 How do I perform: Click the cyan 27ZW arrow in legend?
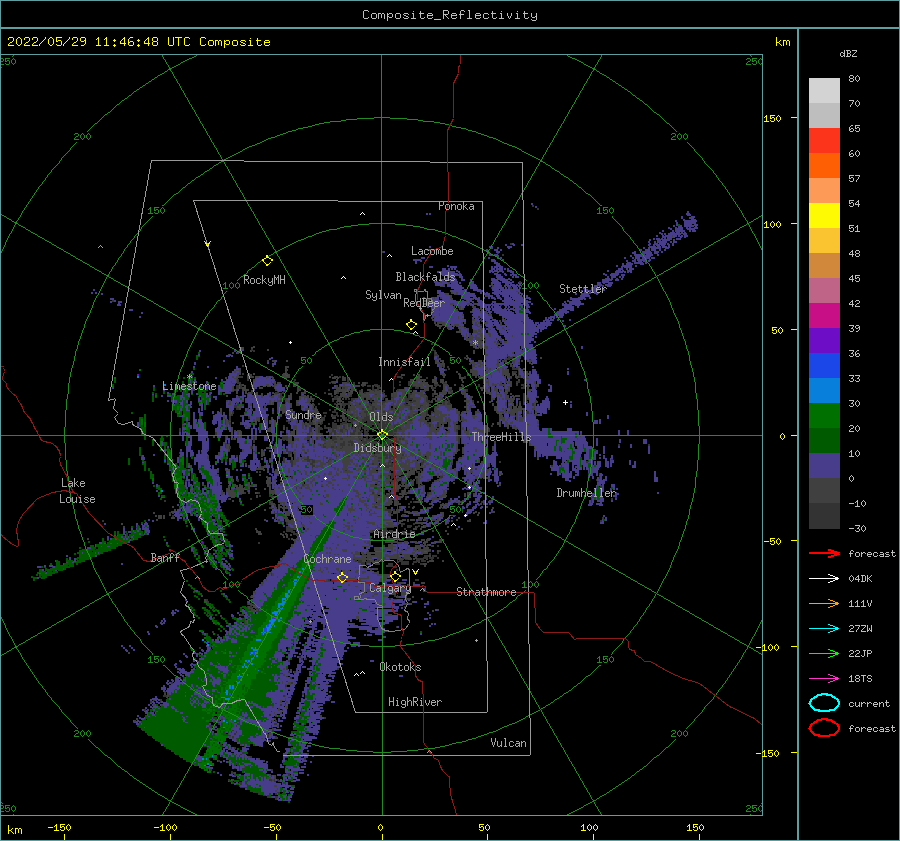(x=824, y=629)
